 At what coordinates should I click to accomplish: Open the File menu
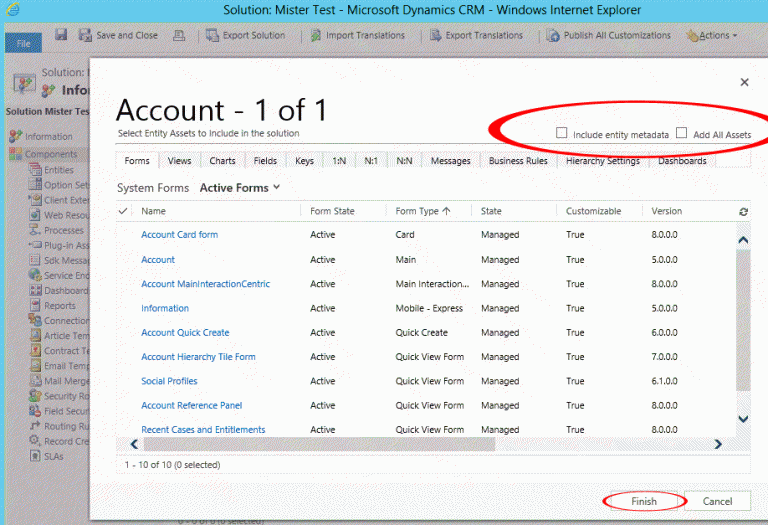coord(23,43)
